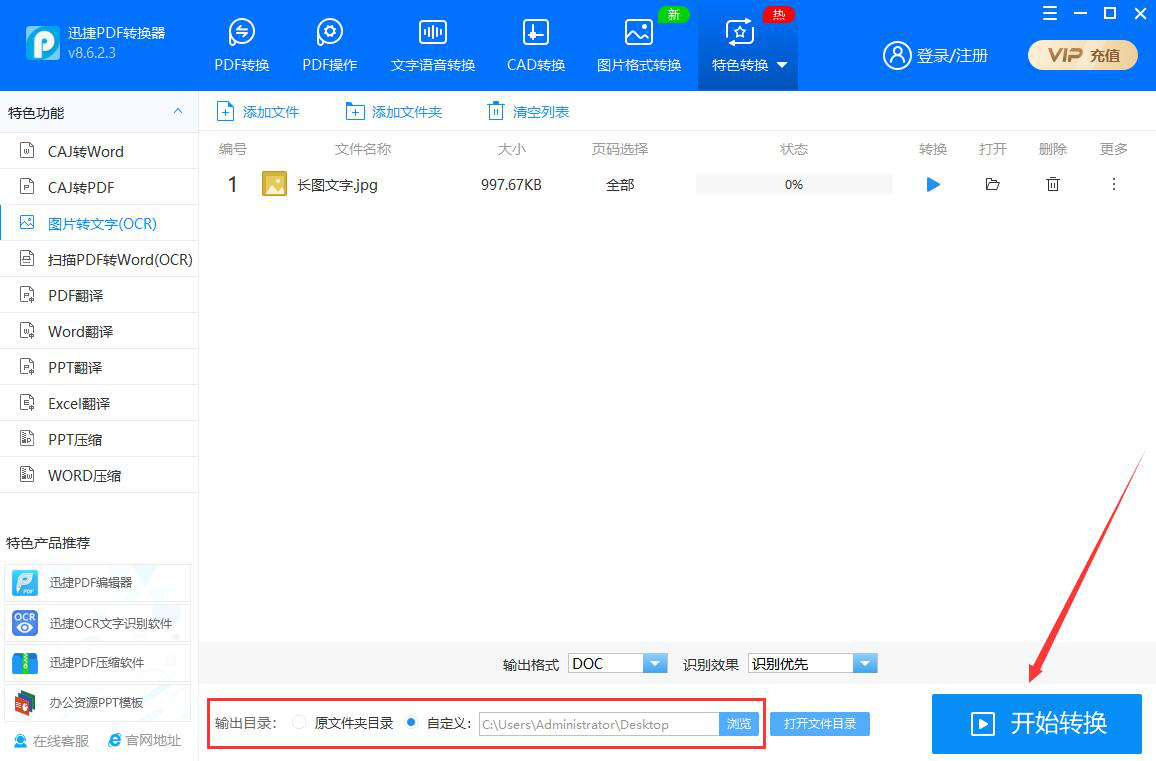Open the VIP 充值 button
This screenshot has height=761, width=1156.
pos(1082,55)
